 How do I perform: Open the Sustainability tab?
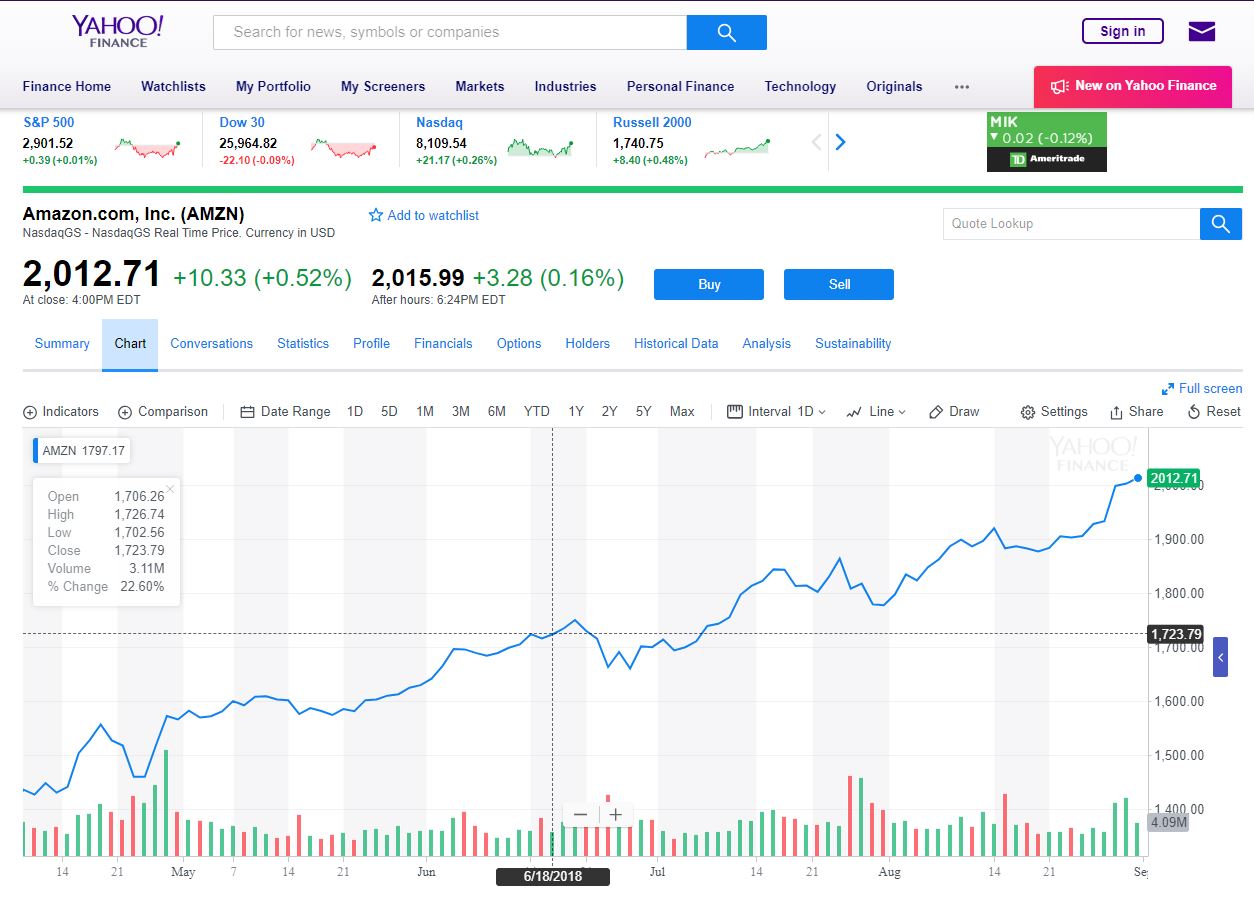(x=853, y=344)
